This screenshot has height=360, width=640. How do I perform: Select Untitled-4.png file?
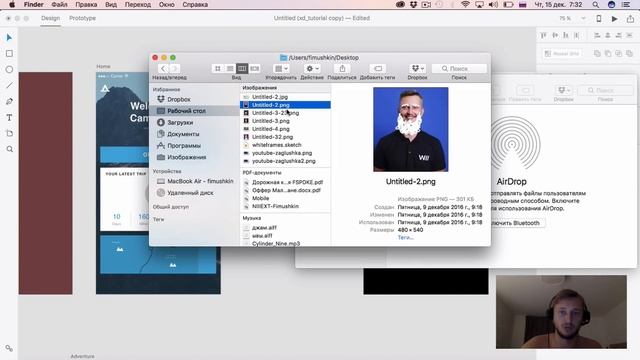[285, 129]
